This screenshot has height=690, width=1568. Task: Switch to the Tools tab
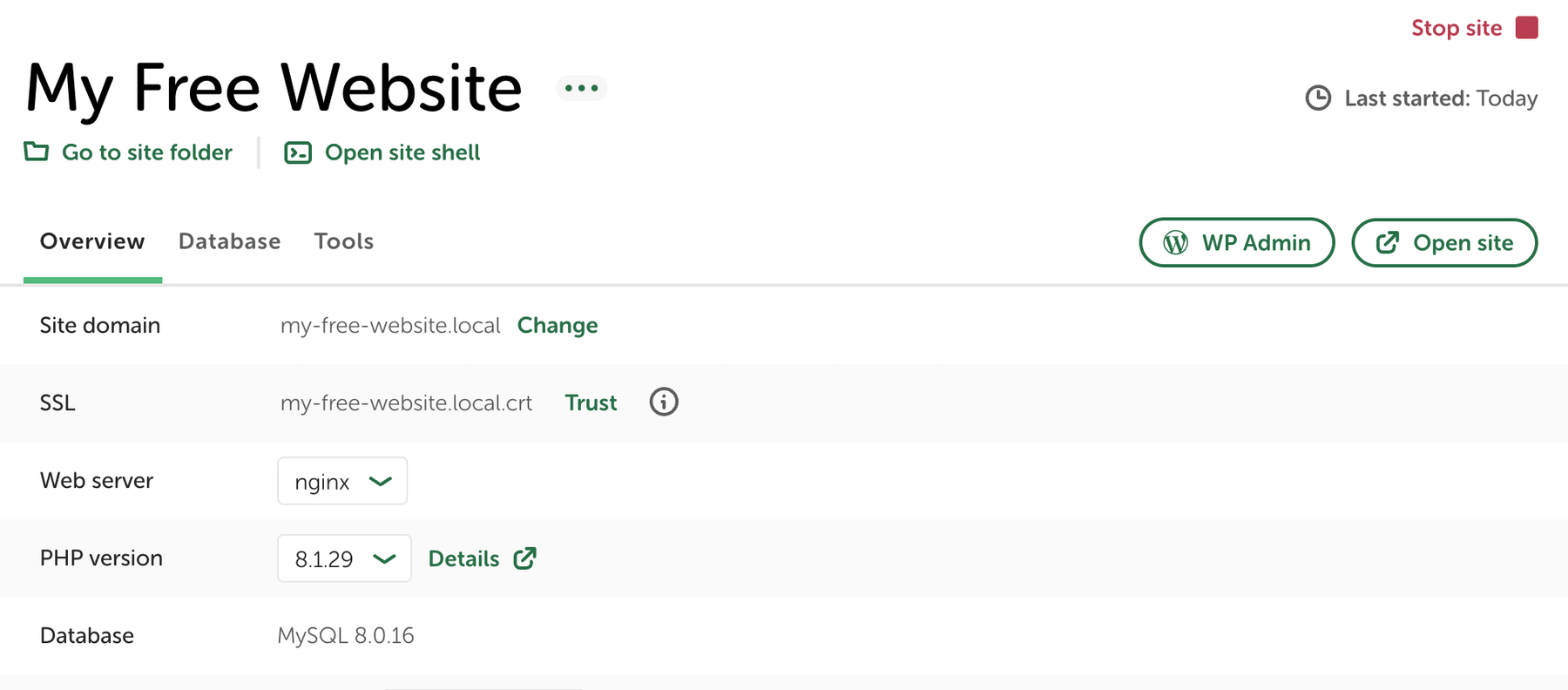(x=343, y=241)
